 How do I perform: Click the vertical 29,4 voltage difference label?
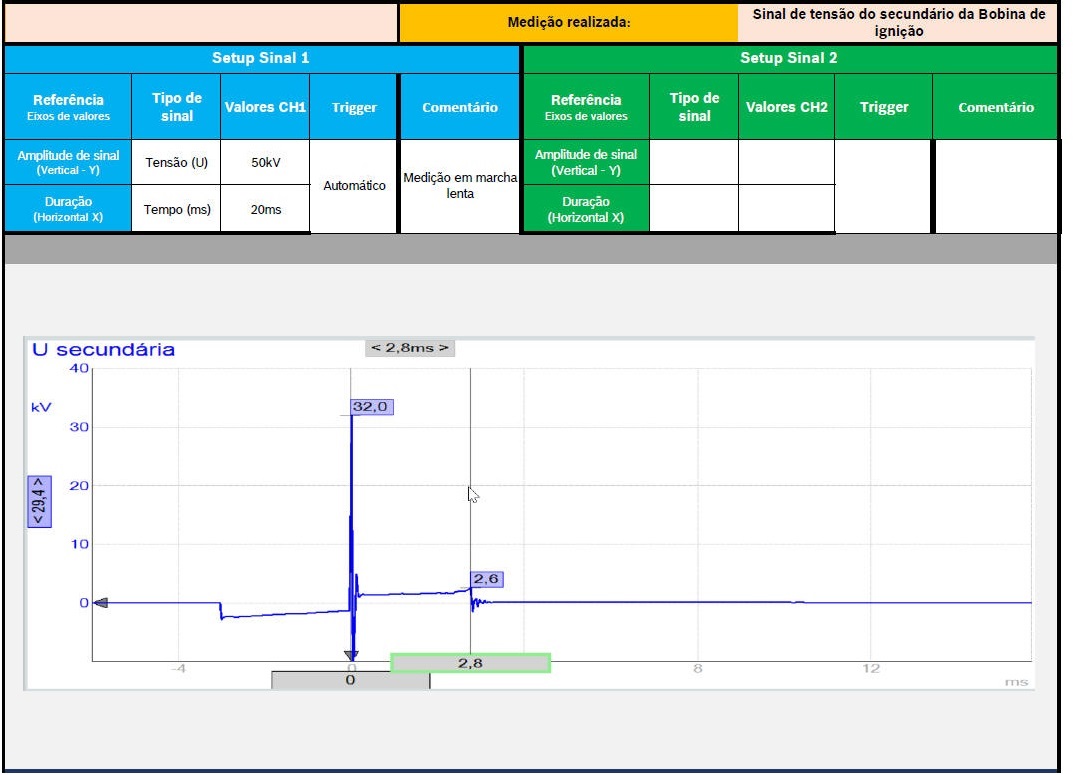(x=37, y=501)
